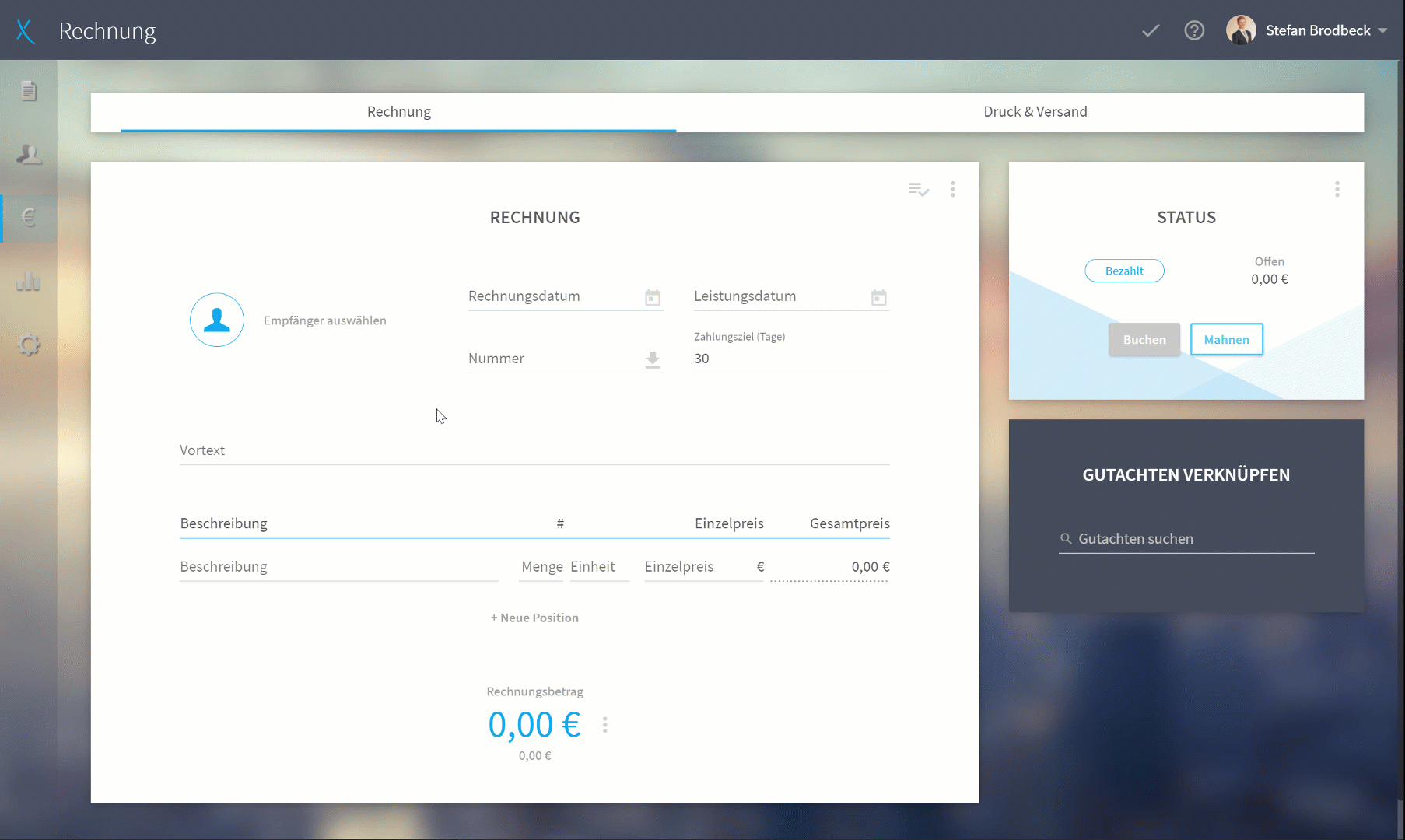Expand the Stefan Brodbeck user menu
Viewport: 1405px width, 840px height.
(x=1307, y=30)
